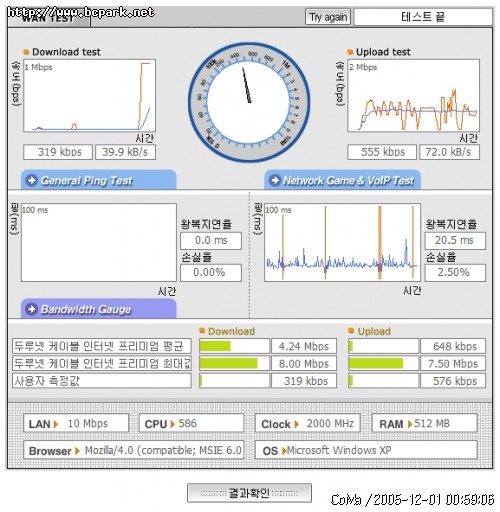
Task: Click the orange bullet beside the Upload bandwidth column
Action: [x=351, y=331]
